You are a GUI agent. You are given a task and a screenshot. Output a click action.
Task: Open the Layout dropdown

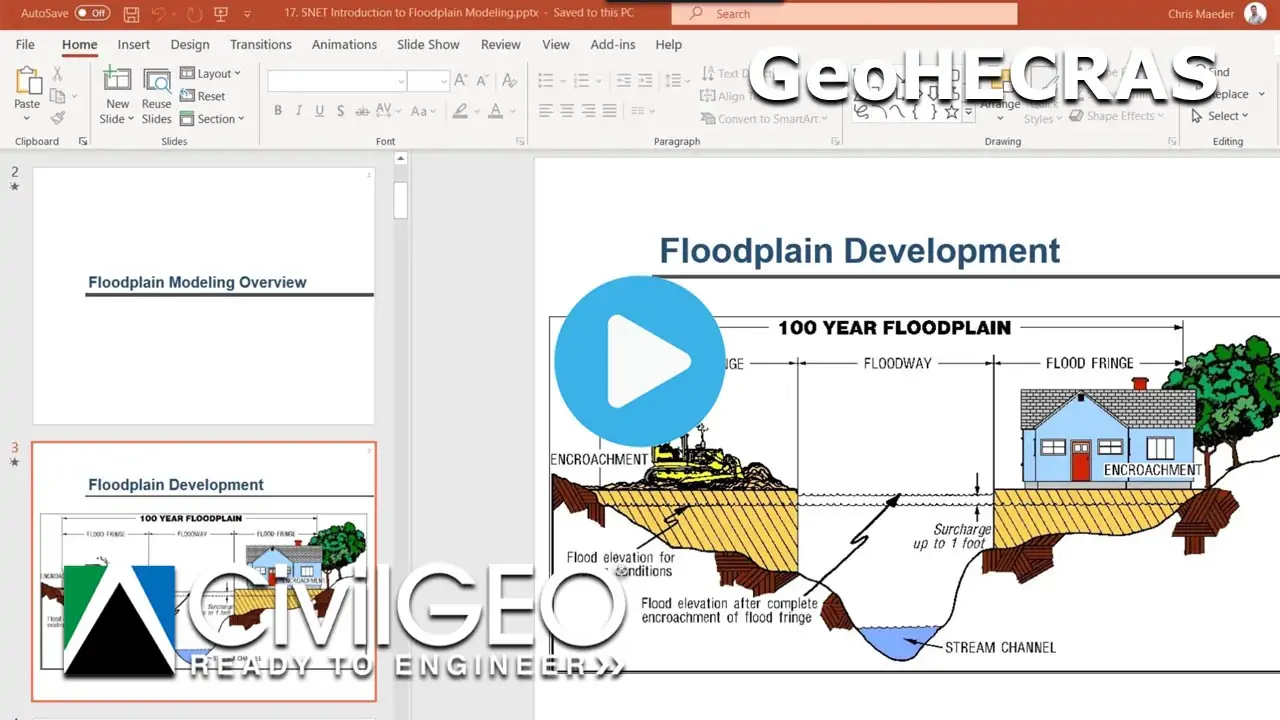point(211,73)
